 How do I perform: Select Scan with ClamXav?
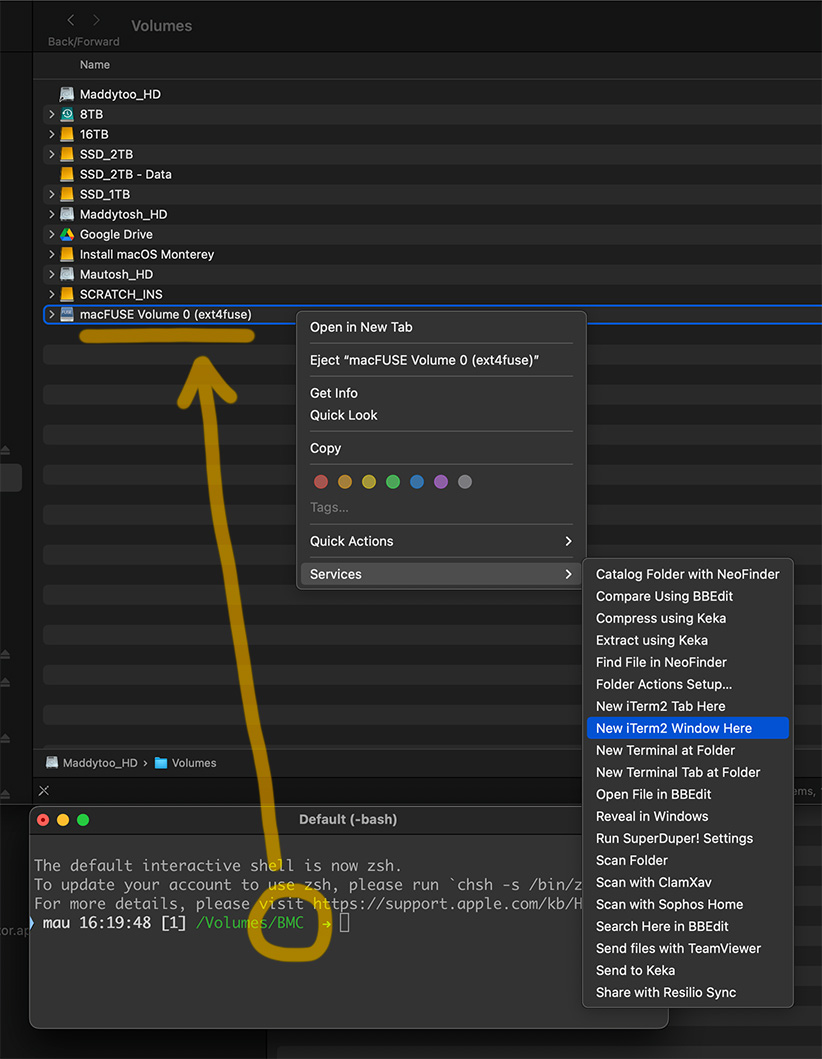(x=688, y=882)
